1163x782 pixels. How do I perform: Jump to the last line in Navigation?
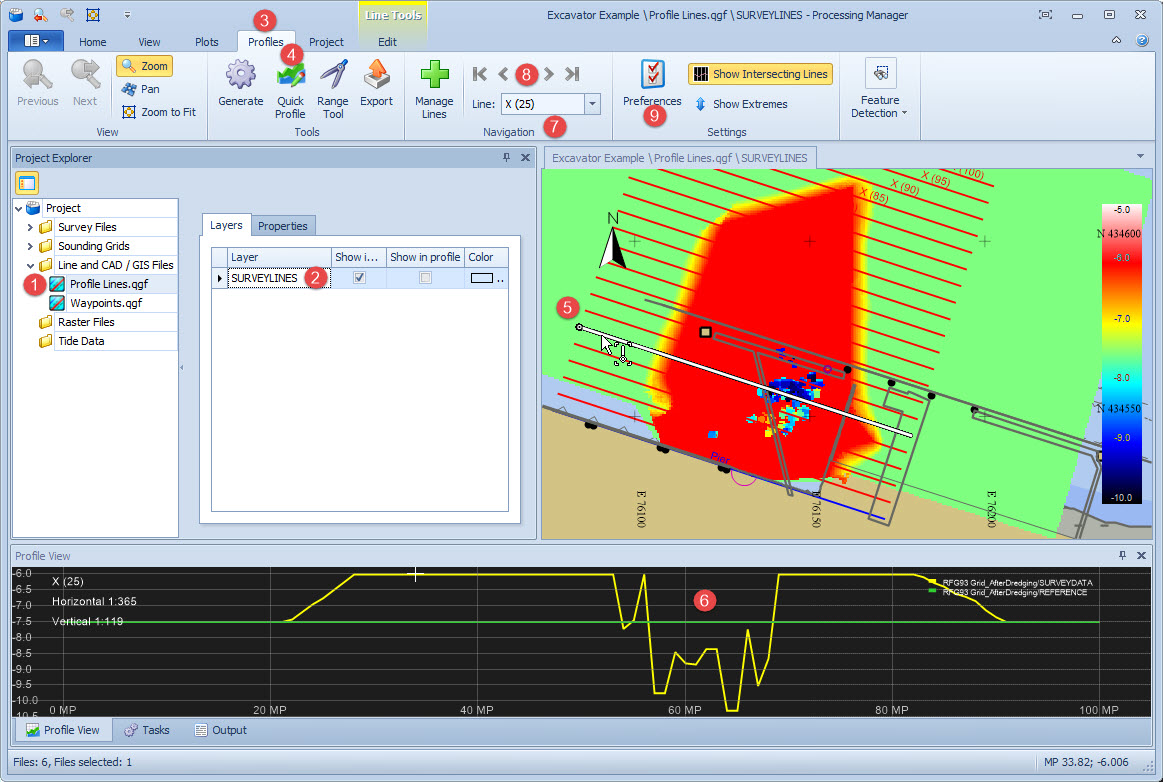pos(572,73)
